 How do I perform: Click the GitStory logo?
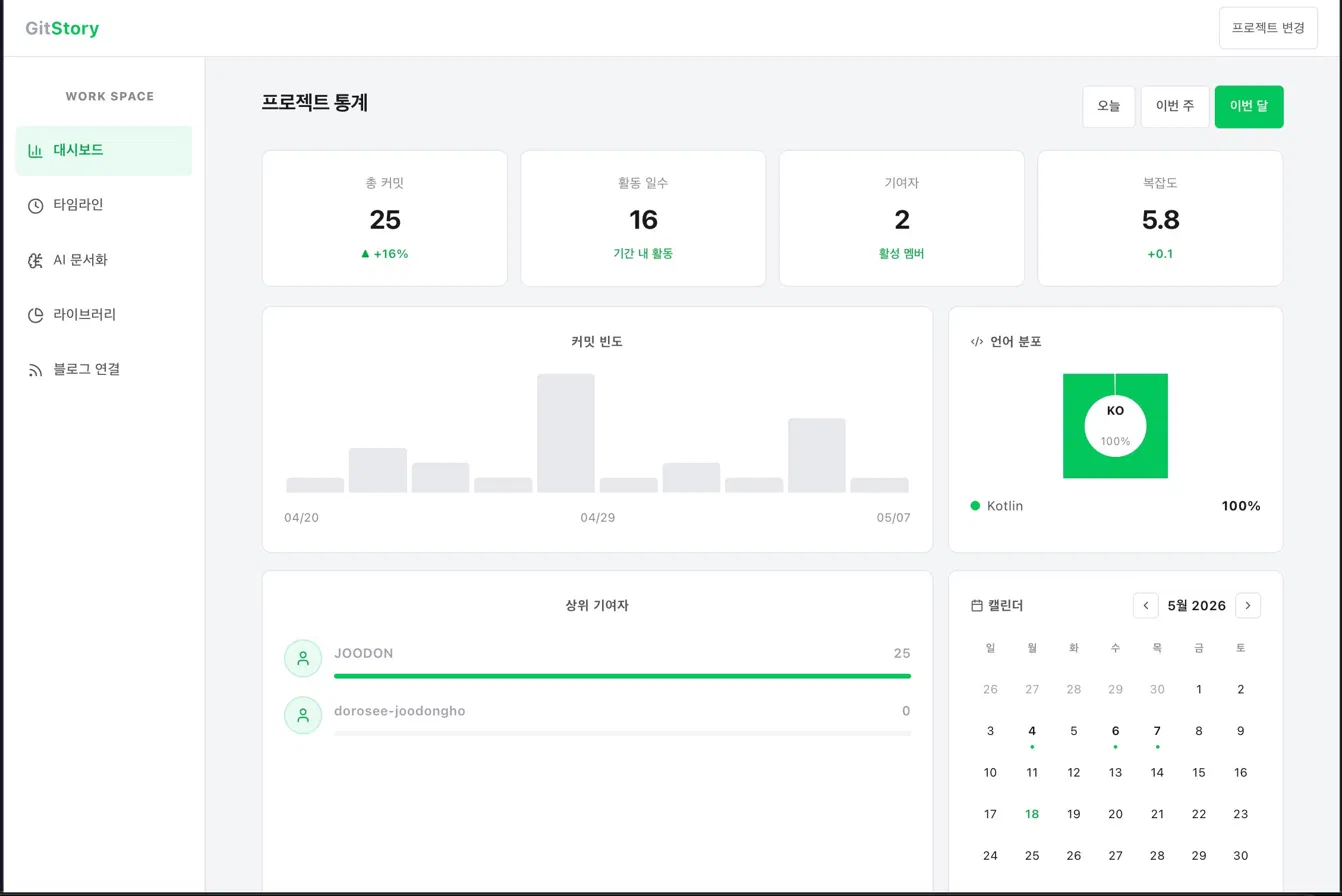[62, 29]
